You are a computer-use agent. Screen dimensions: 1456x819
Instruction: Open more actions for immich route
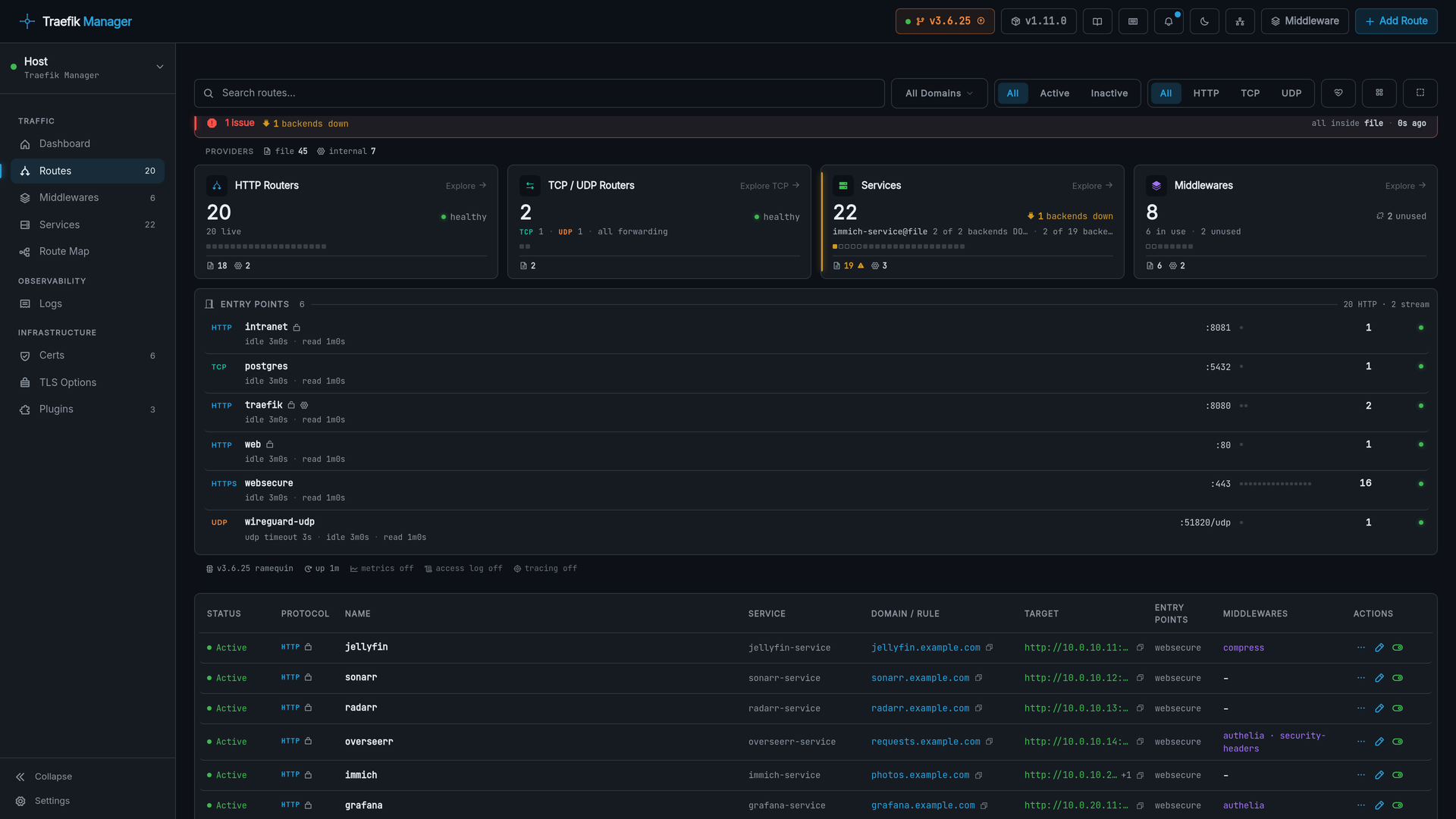[x=1361, y=775]
